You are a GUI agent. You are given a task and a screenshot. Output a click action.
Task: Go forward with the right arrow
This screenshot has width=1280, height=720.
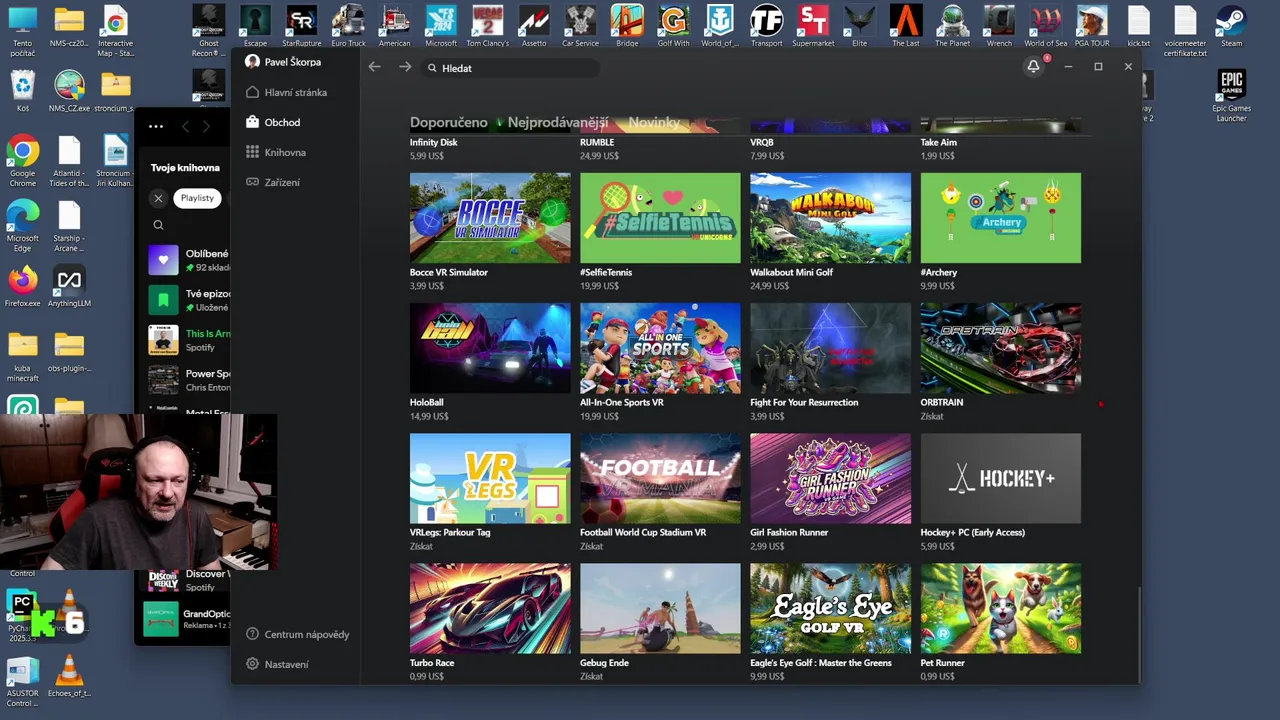tap(405, 67)
